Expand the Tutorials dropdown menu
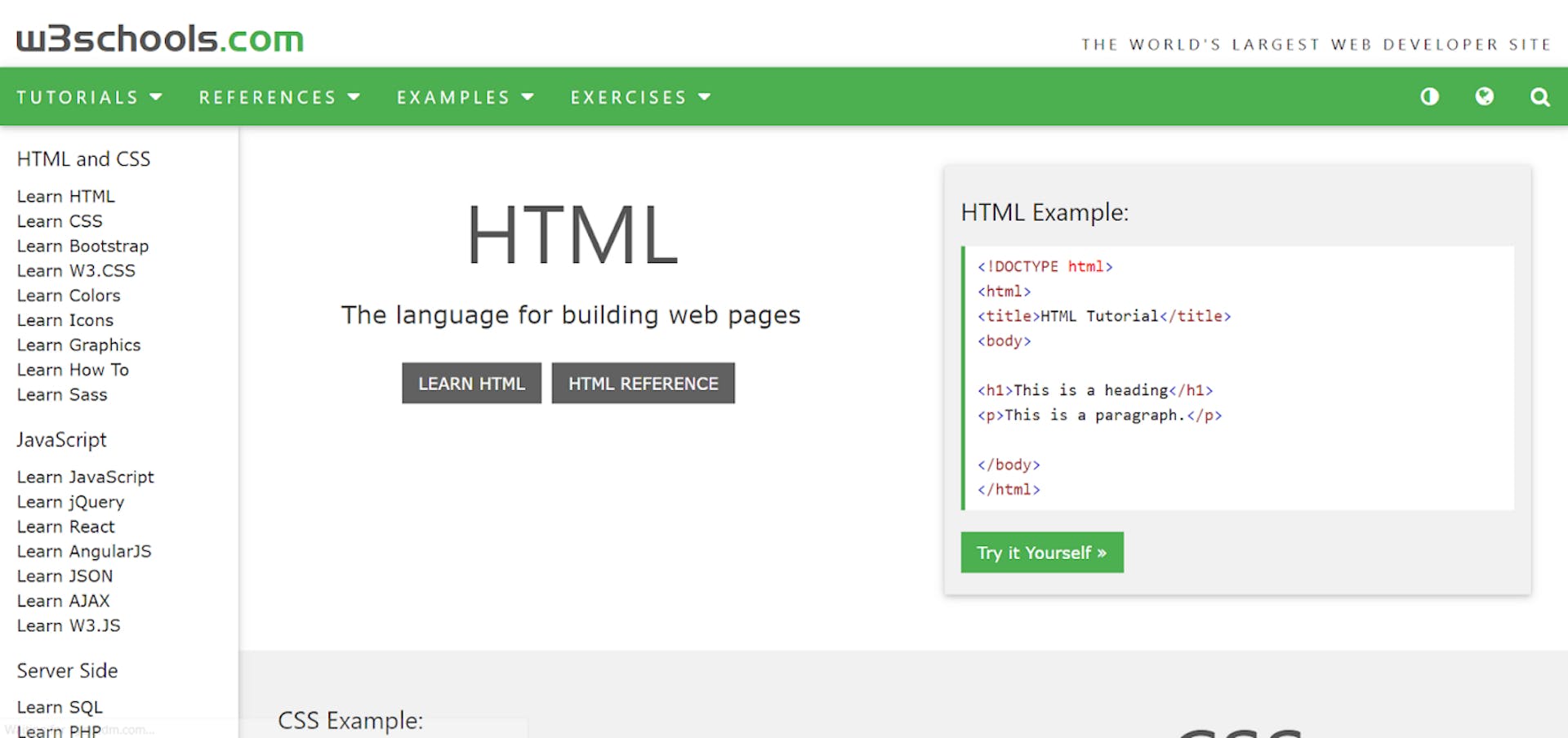The height and width of the screenshot is (738, 1568). [90, 97]
